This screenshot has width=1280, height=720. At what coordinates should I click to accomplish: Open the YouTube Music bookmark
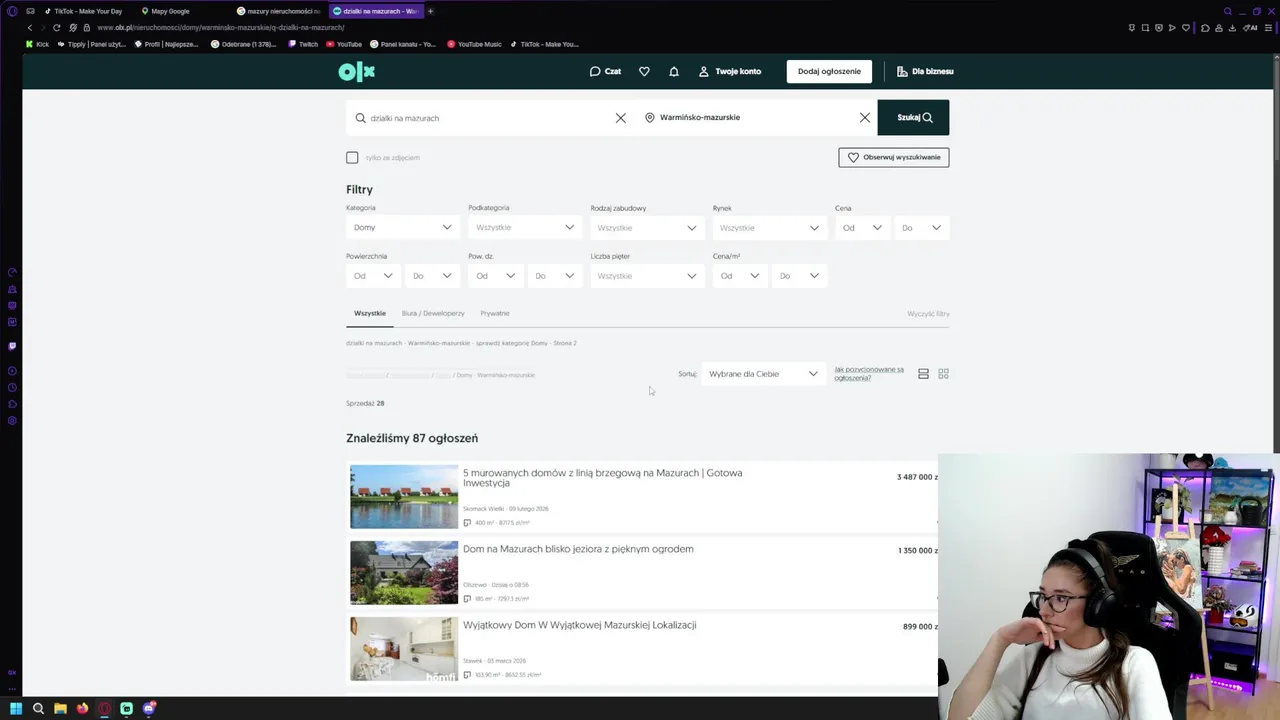point(474,44)
